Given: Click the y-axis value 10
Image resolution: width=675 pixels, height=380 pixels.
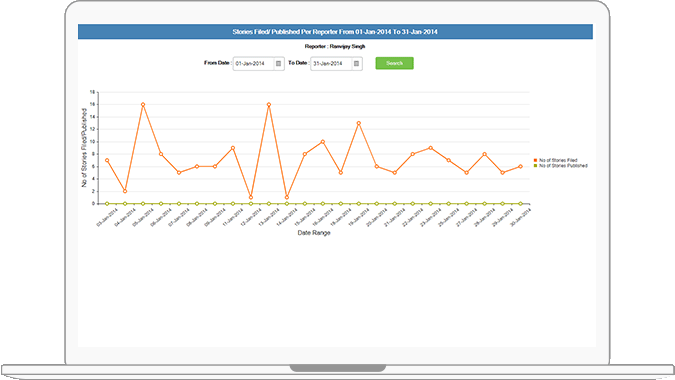Looking at the screenshot, I should [92, 142].
